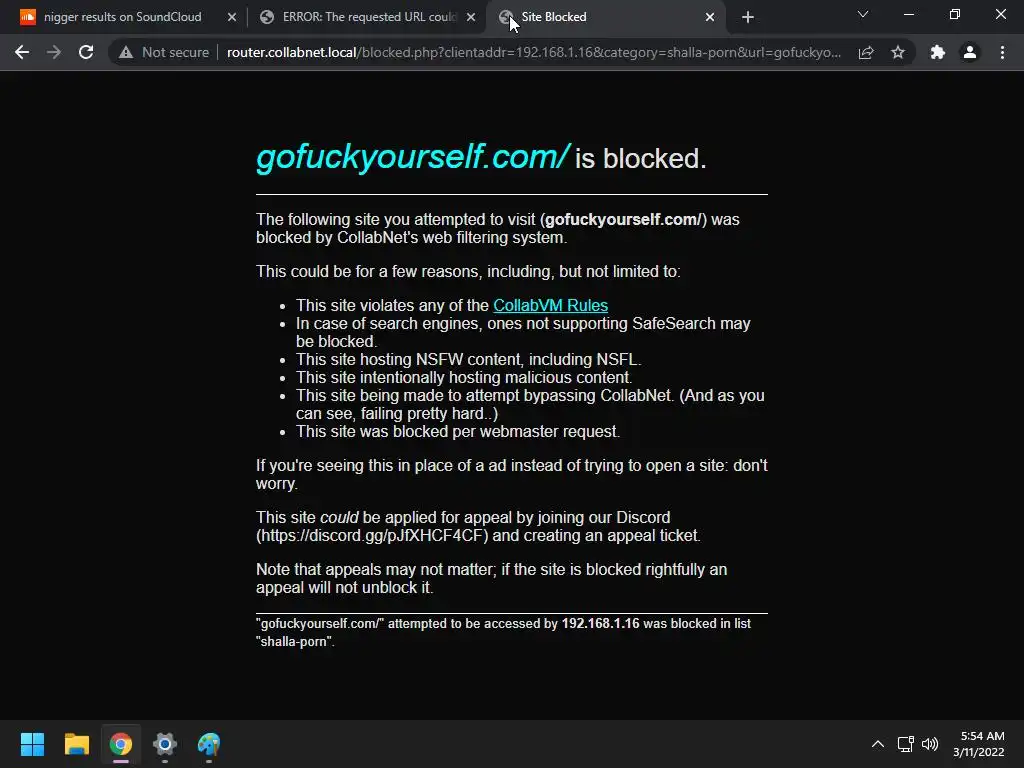Open the volume speaker tray icon
1024x768 pixels.
930,744
